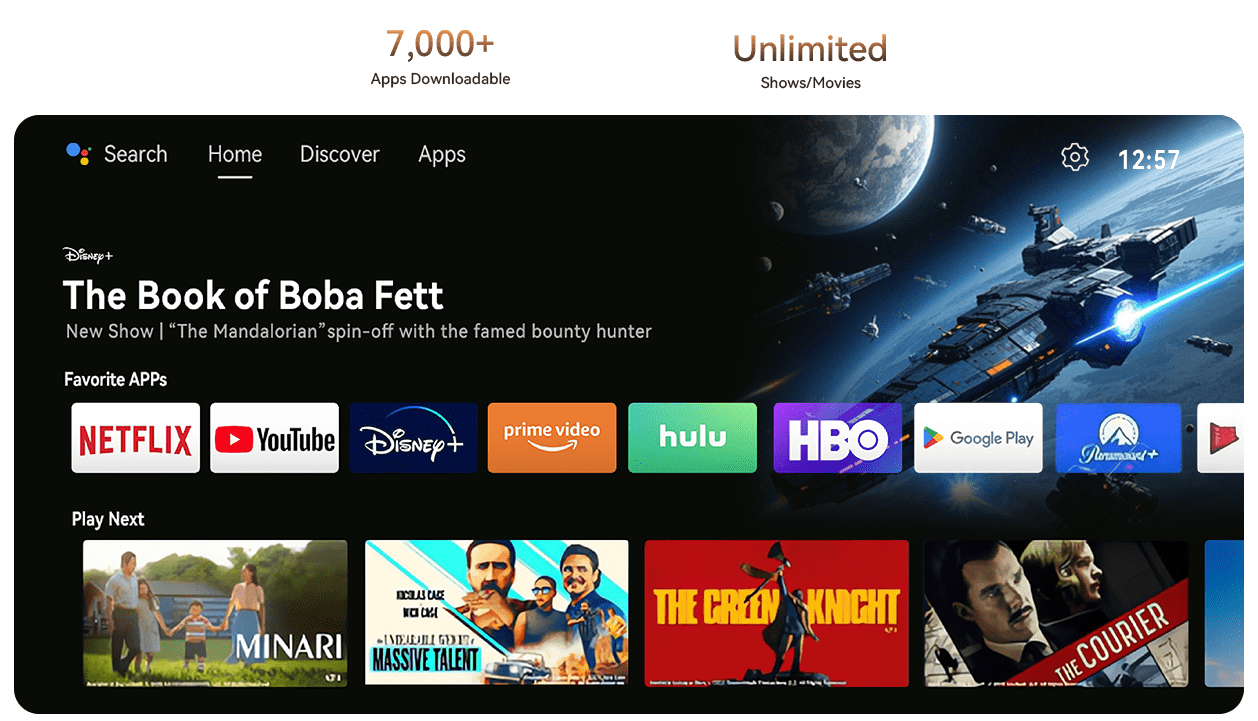
Task: Open the settings gear icon
Action: [x=1075, y=157]
